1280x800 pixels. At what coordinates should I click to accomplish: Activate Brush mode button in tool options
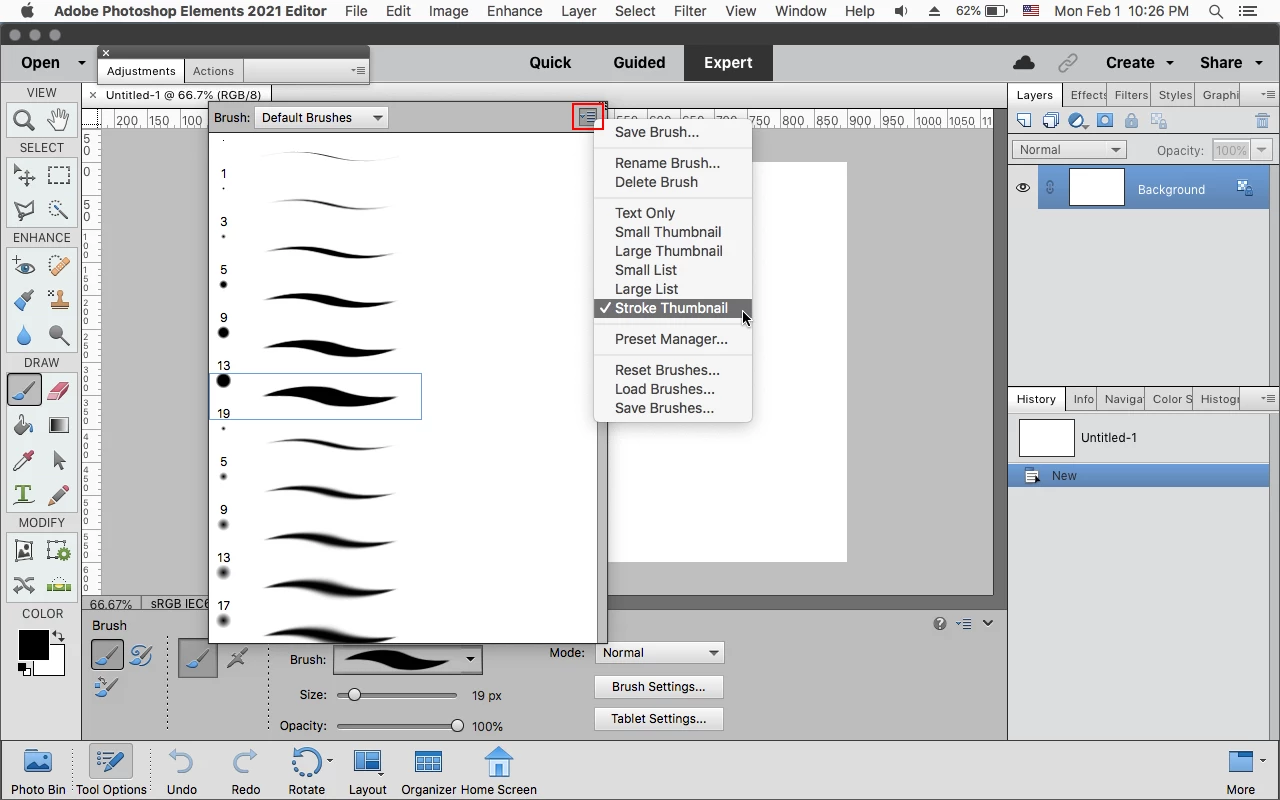click(x=198, y=658)
